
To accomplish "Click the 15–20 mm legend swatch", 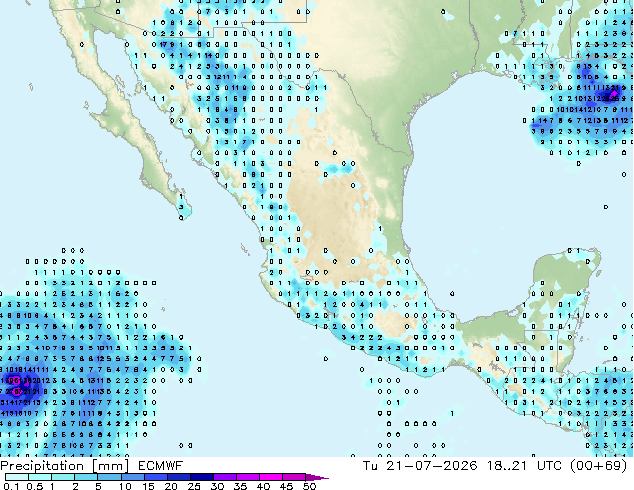I will click(156, 477).
